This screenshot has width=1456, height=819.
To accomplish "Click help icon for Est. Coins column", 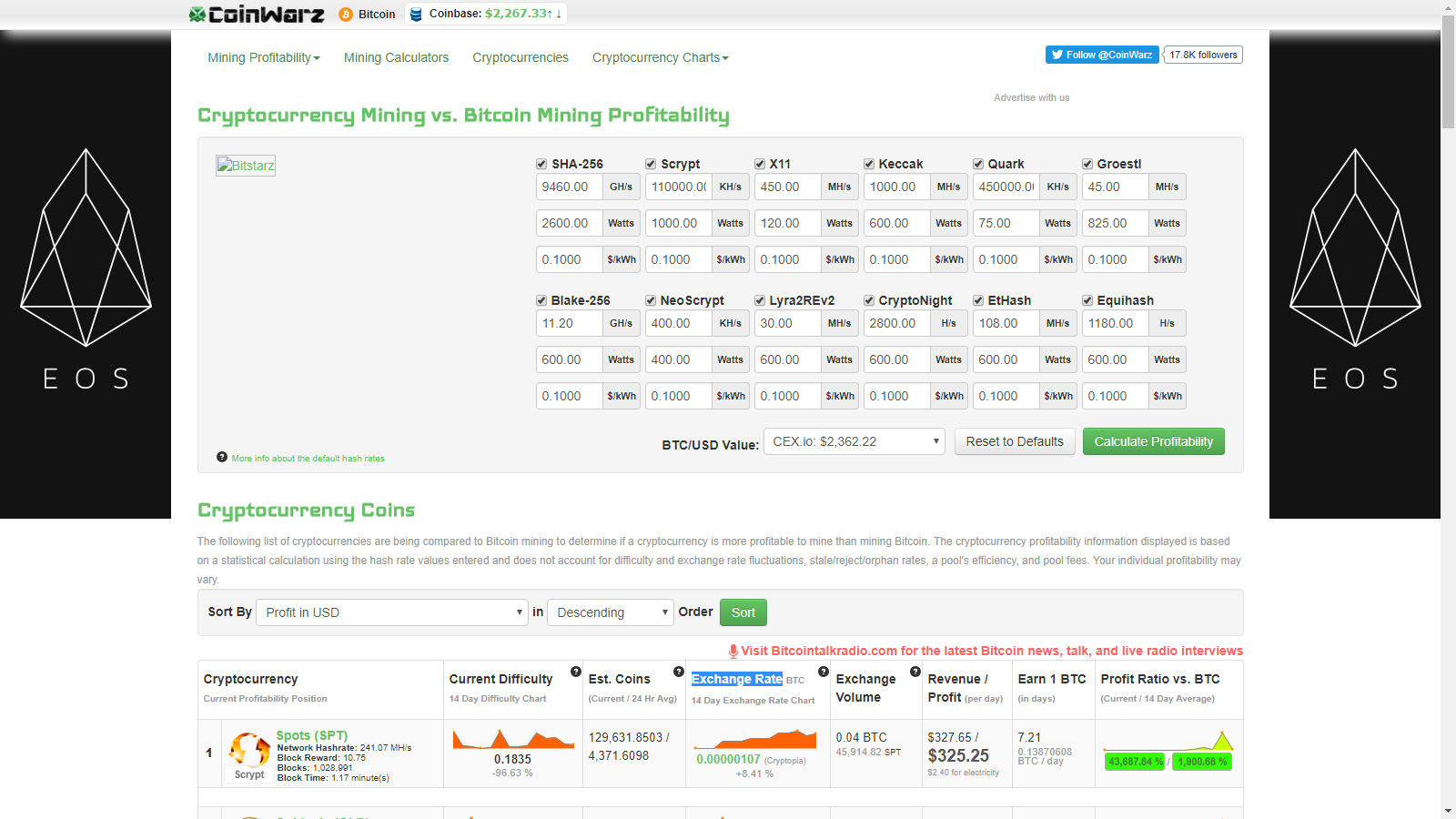I will 679,672.
